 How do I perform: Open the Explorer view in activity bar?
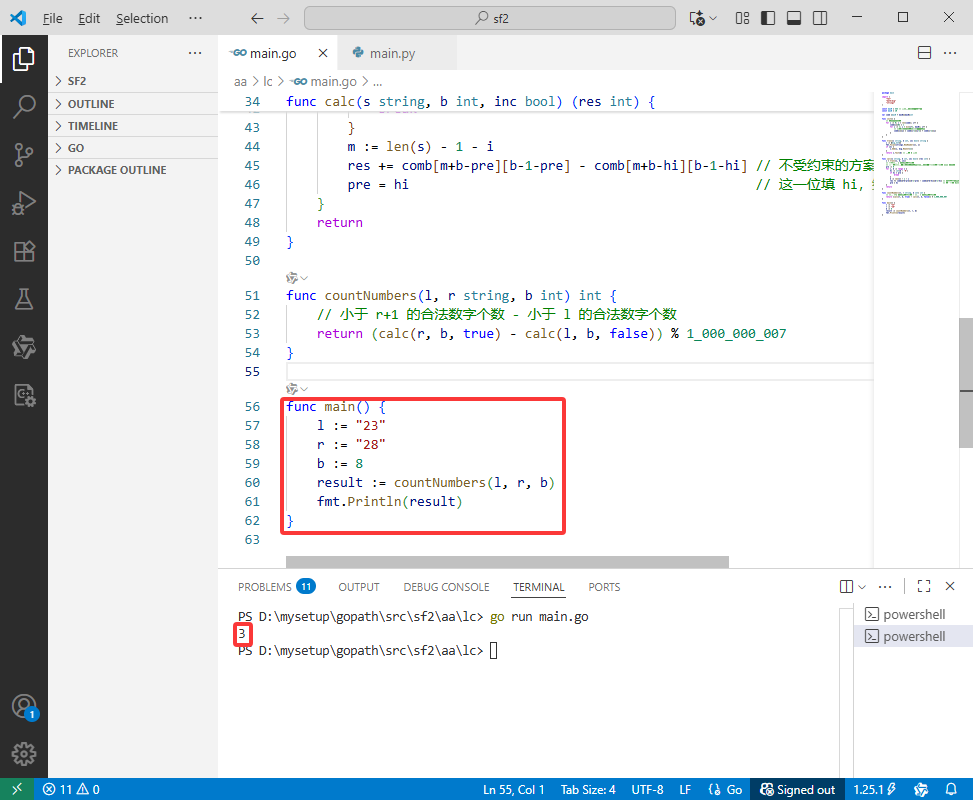[24, 59]
